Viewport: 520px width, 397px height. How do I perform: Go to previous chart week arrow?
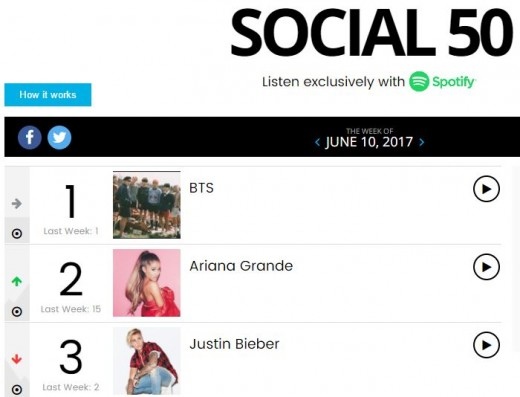click(x=317, y=142)
